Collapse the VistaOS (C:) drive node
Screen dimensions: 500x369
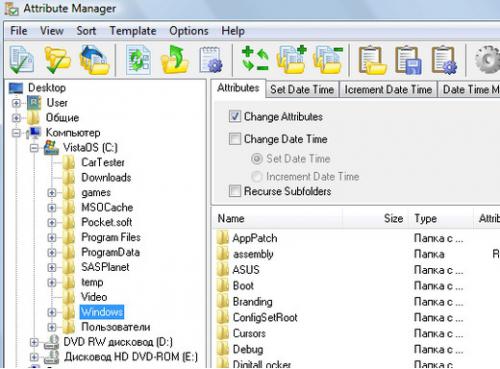tap(34, 148)
